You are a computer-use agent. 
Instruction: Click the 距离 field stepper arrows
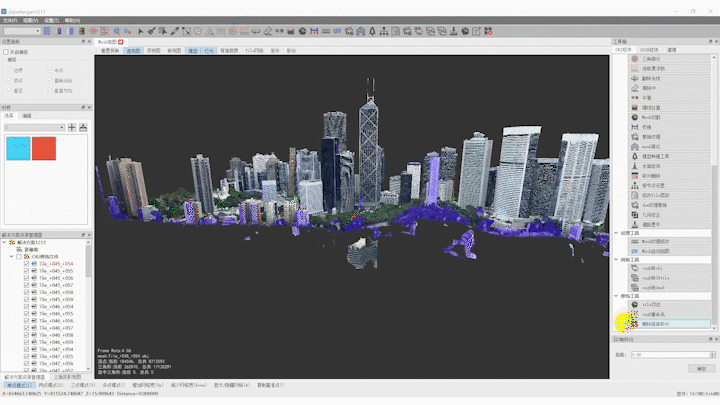pyautogui.click(x=713, y=354)
